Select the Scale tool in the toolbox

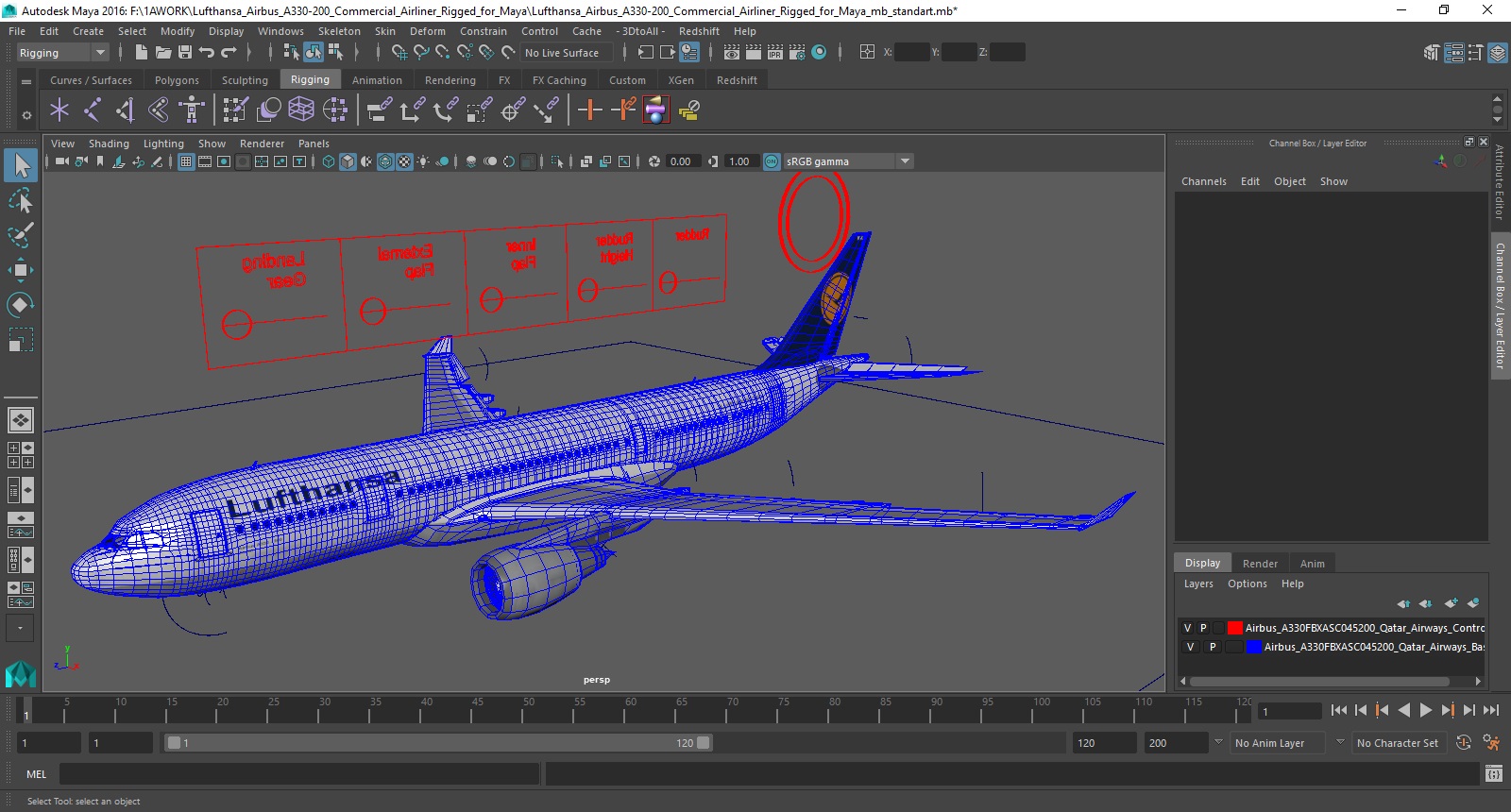21,339
